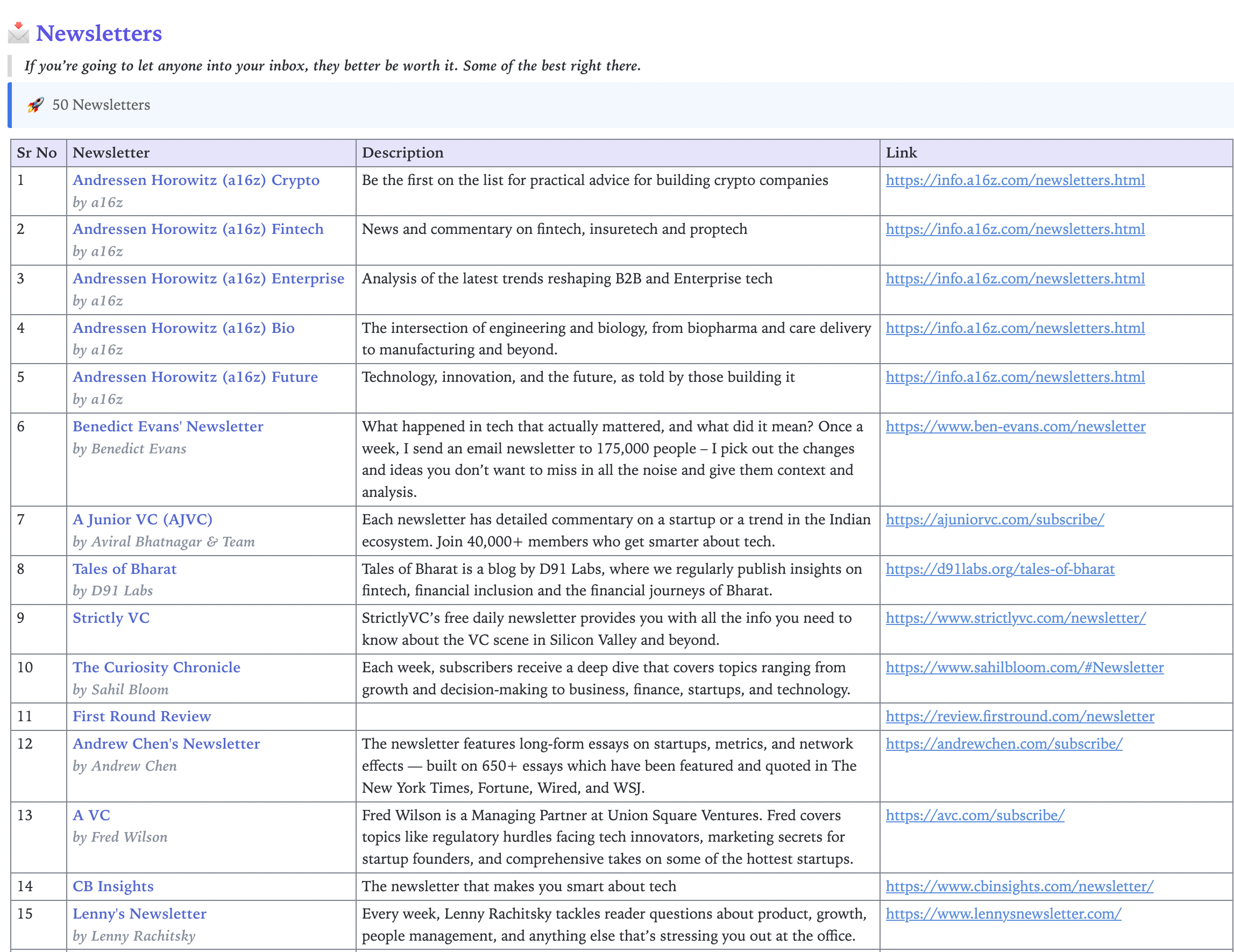Open First Round Review title link
This screenshot has width=1234, height=952.
point(142,716)
